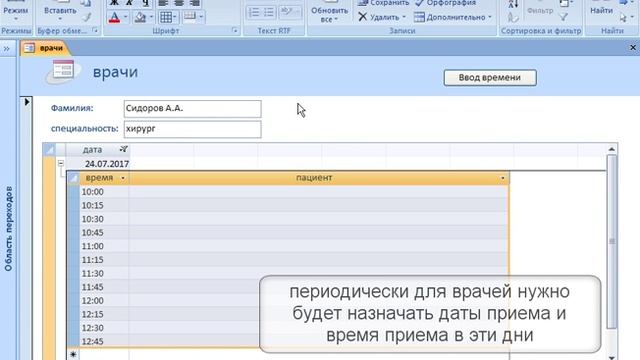Click the clear all sorts icon
Viewport: 640px width, 360px height.
(513, 17)
